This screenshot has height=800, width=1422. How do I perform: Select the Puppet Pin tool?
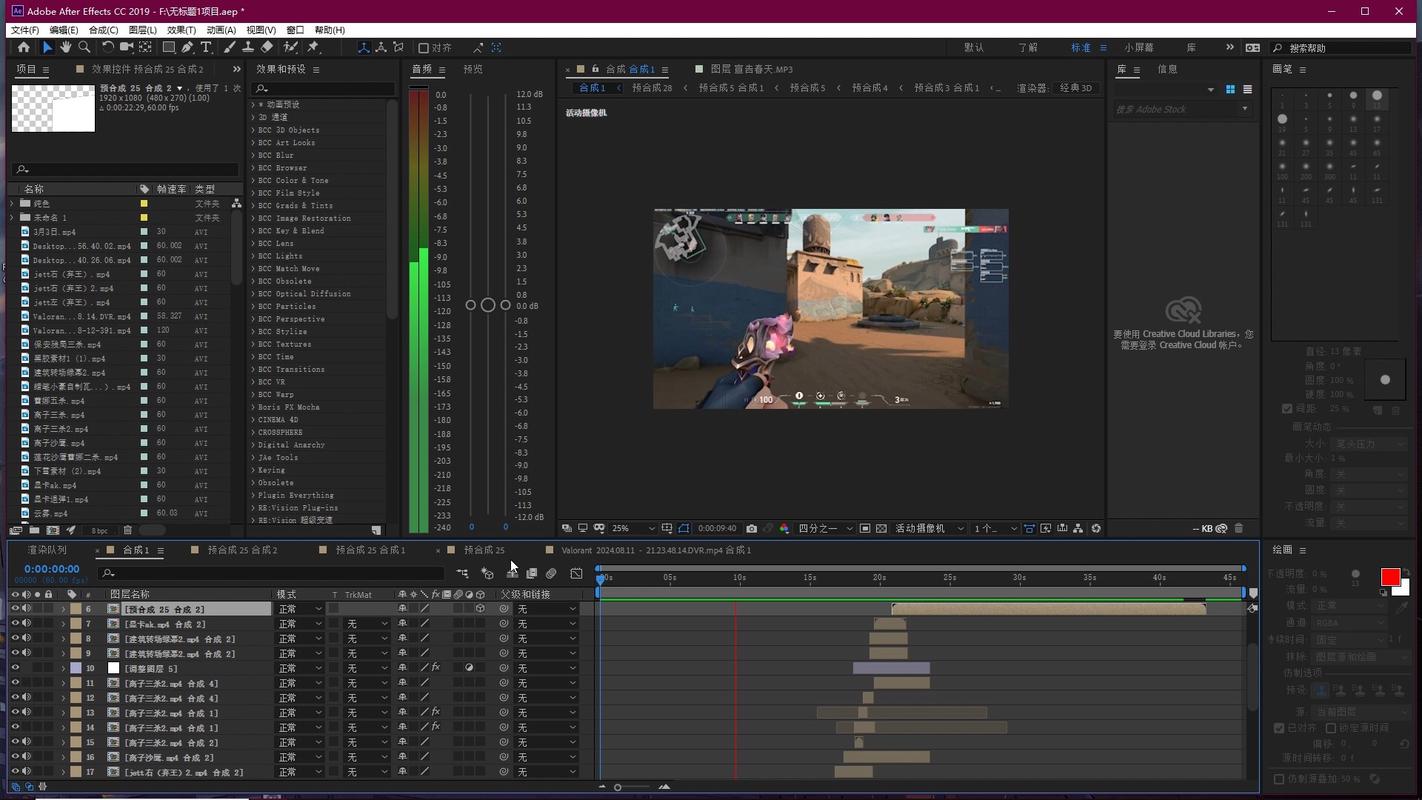click(313, 47)
